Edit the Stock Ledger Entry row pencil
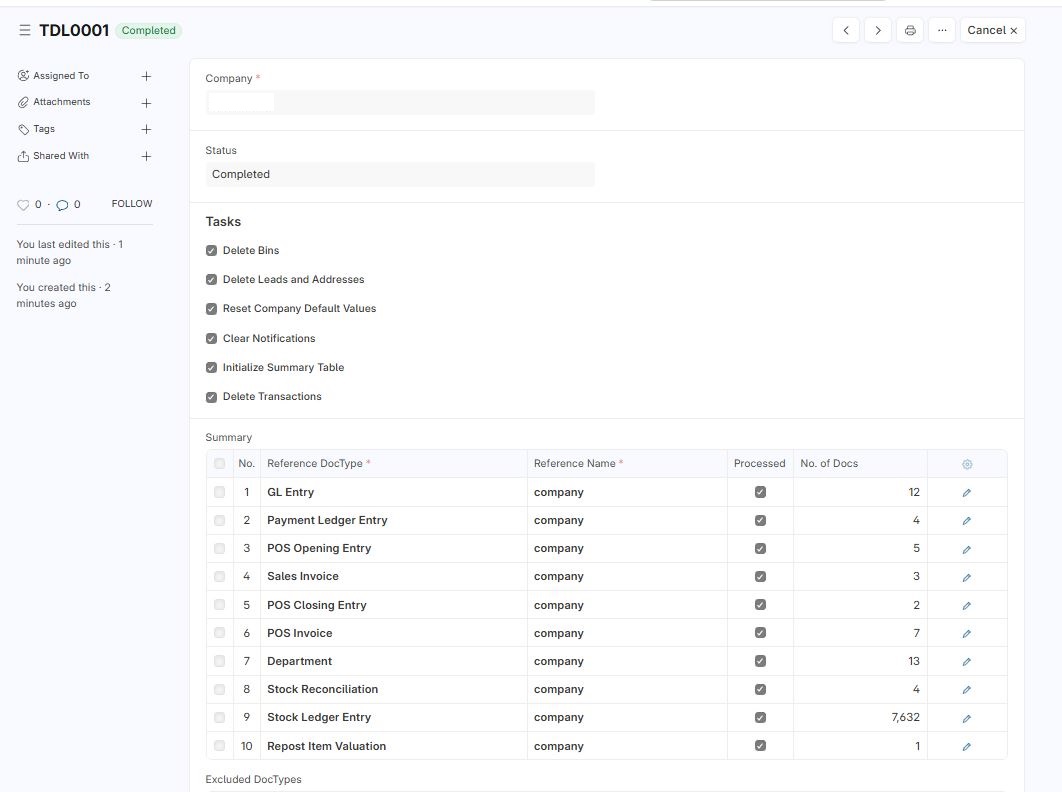The height and width of the screenshot is (792, 1062). click(x=967, y=718)
